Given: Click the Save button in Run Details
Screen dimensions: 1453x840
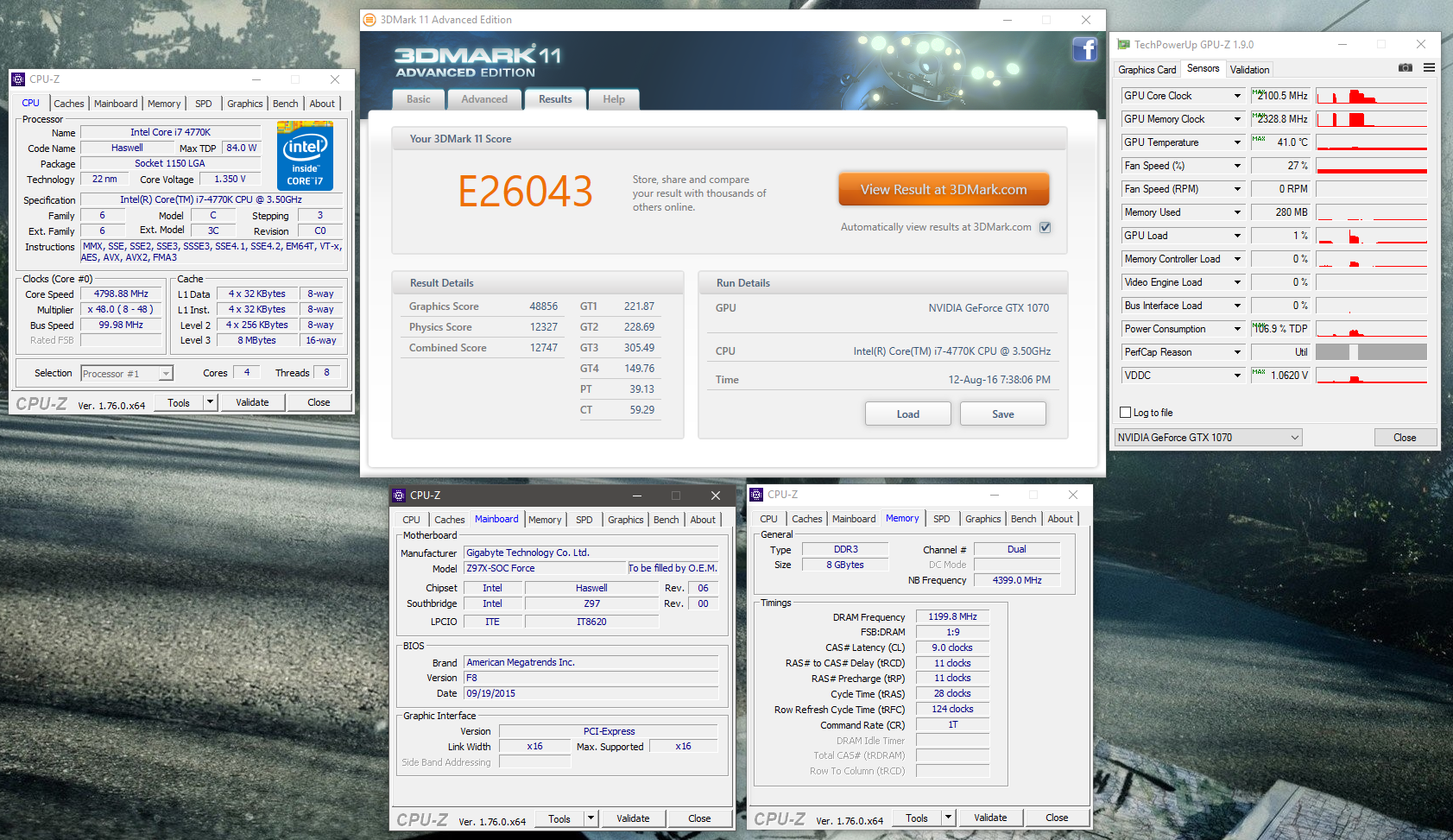Looking at the screenshot, I should point(1002,414).
